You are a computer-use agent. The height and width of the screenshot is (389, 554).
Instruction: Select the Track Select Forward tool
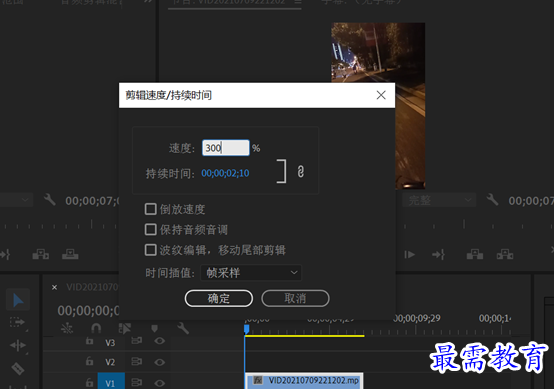click(x=17, y=323)
